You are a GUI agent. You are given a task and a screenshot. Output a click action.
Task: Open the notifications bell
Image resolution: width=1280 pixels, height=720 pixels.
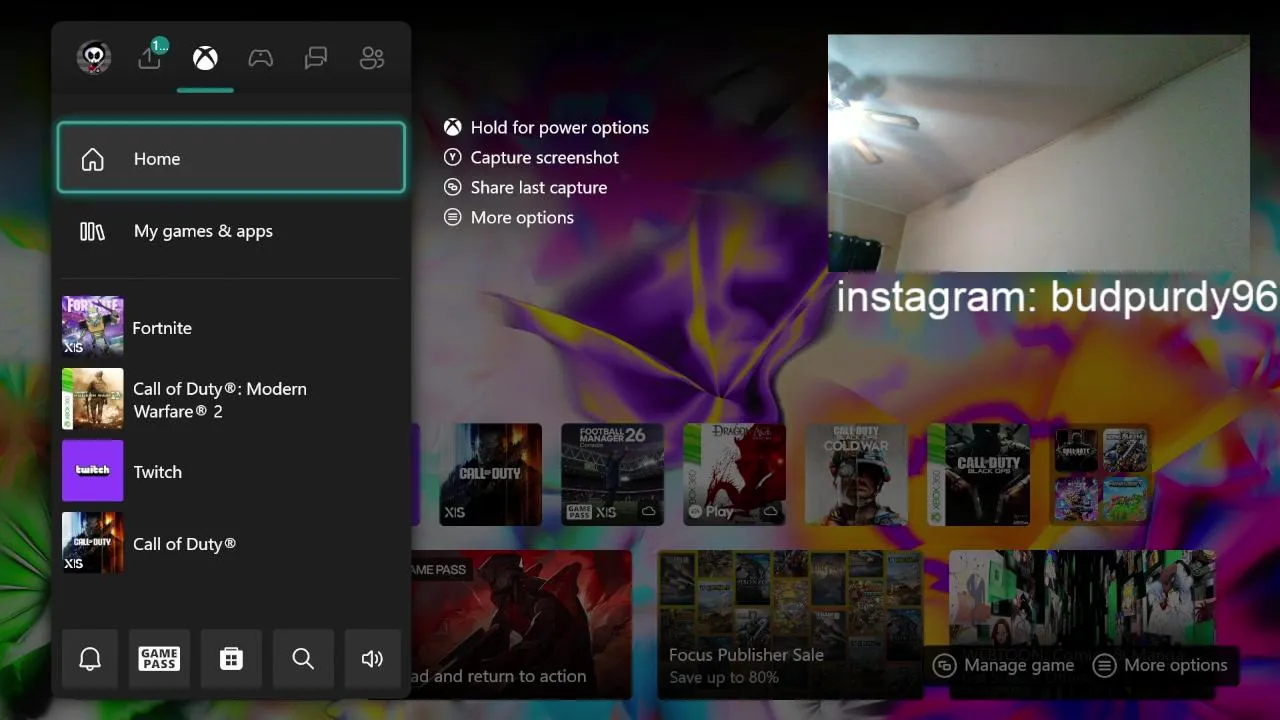(90, 658)
